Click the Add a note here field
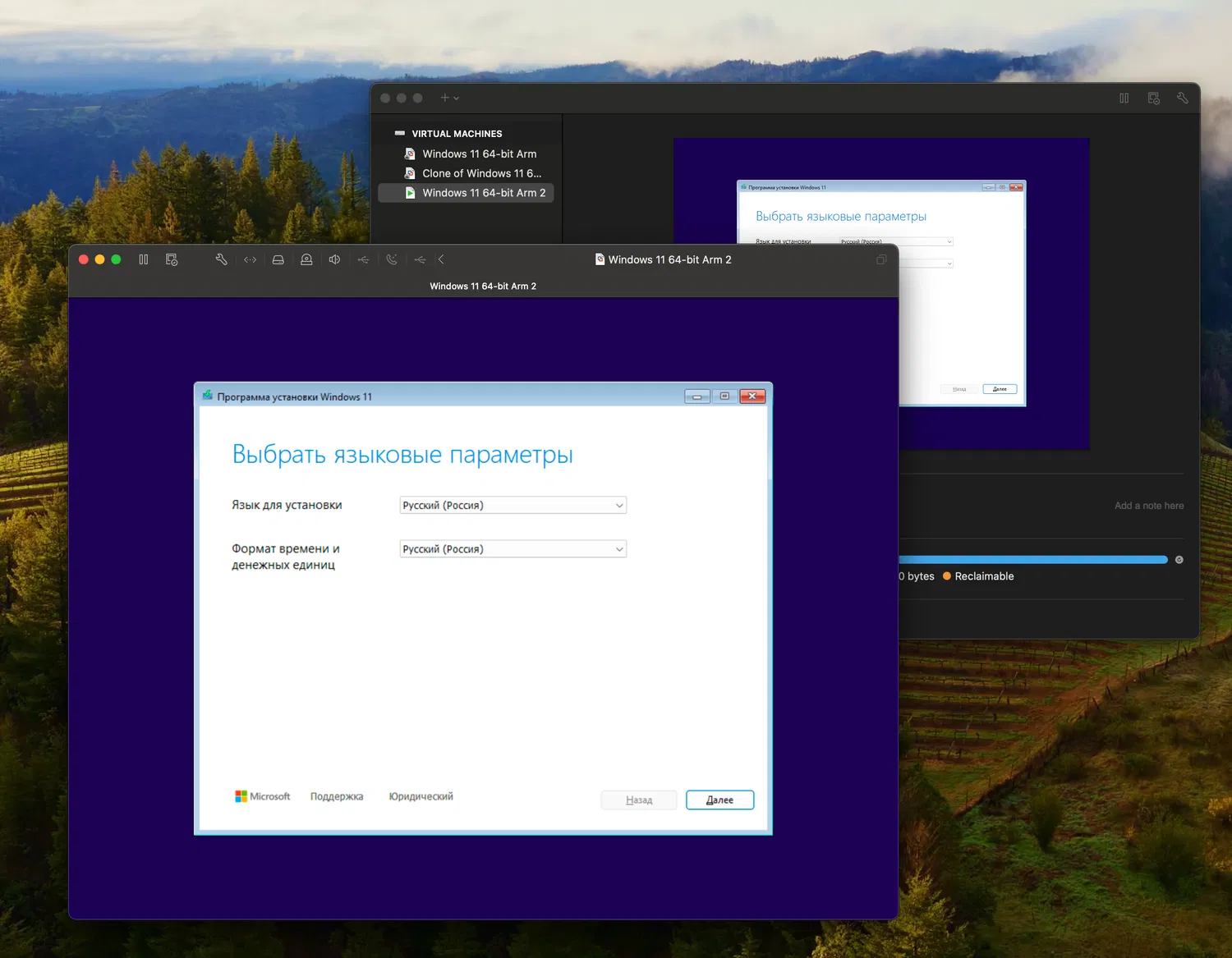 (x=1149, y=506)
